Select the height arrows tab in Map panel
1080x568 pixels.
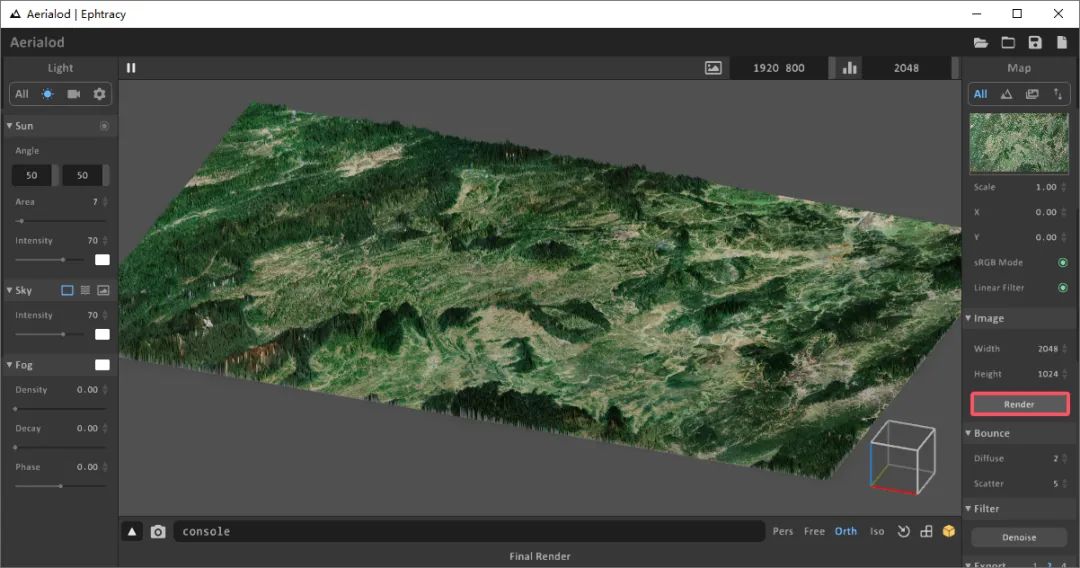pos(1057,94)
